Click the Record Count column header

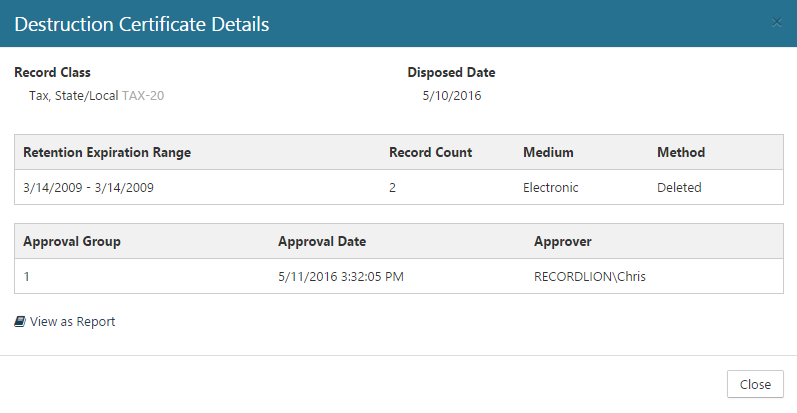click(x=430, y=153)
